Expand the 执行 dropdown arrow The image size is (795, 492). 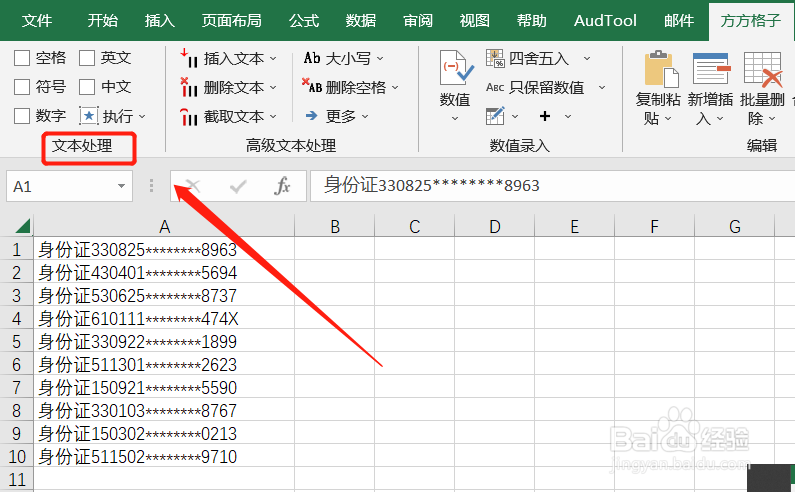pos(142,117)
